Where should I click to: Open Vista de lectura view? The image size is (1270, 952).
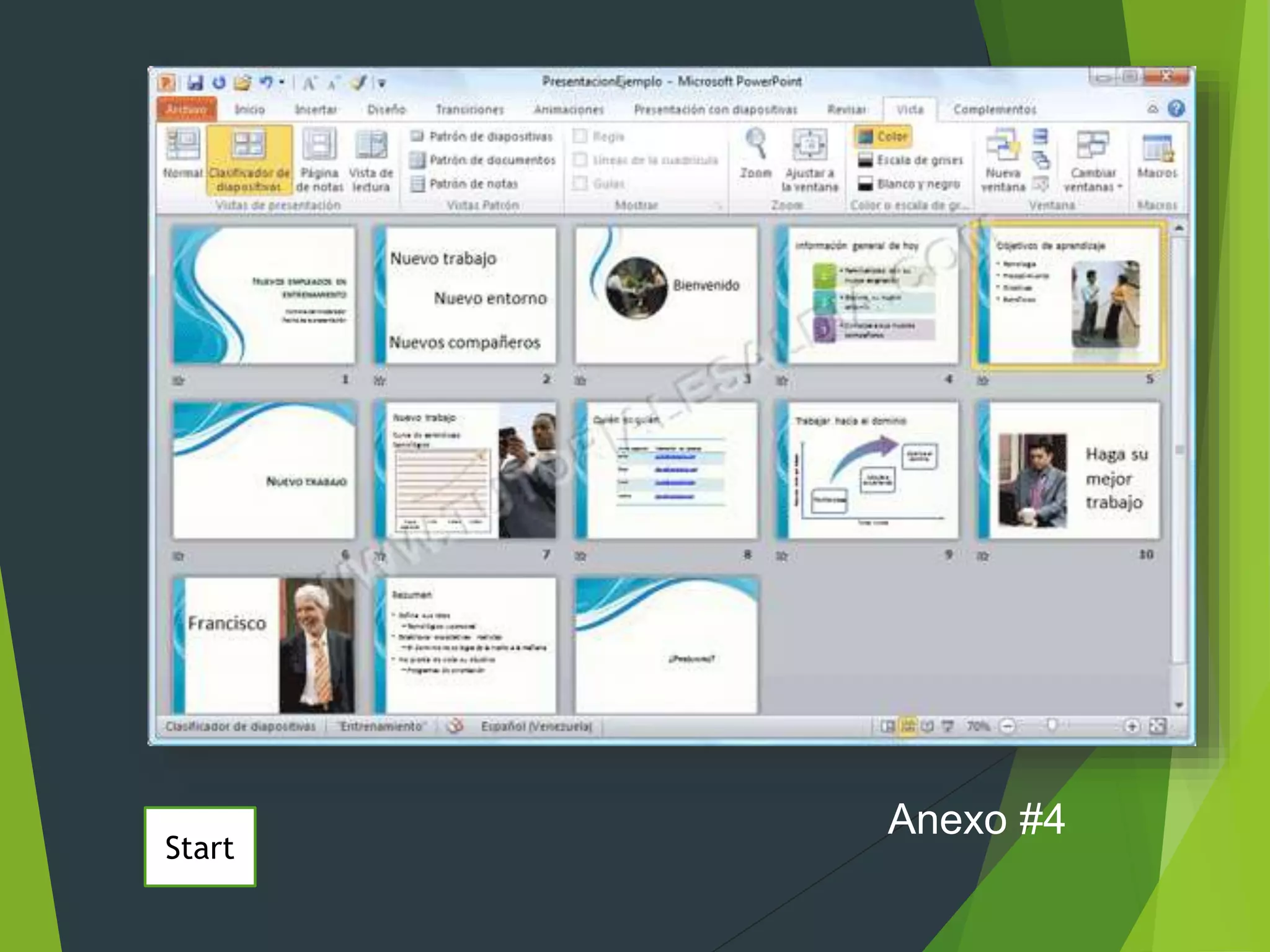point(371,146)
